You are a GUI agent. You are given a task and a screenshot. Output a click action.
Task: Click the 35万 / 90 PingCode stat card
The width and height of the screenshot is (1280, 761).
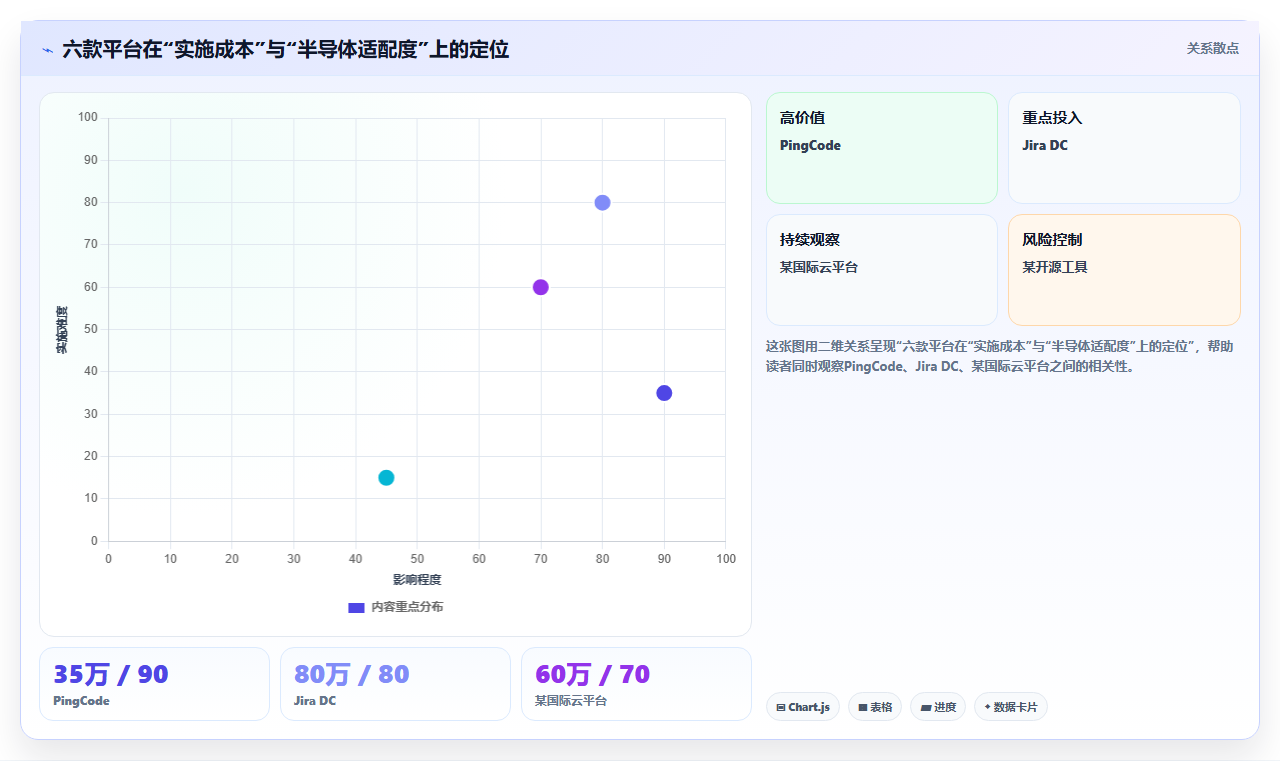[x=154, y=684]
